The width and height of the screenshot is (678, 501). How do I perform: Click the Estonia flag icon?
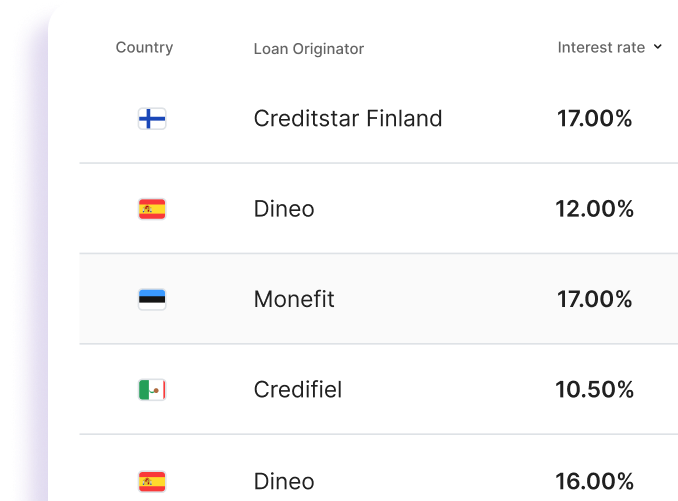[152, 299]
